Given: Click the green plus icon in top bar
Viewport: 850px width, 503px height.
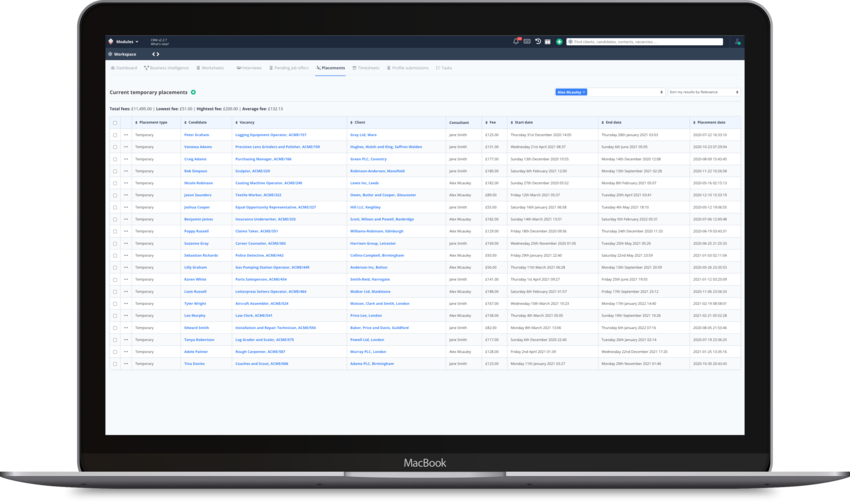Looking at the screenshot, I should (559, 41).
